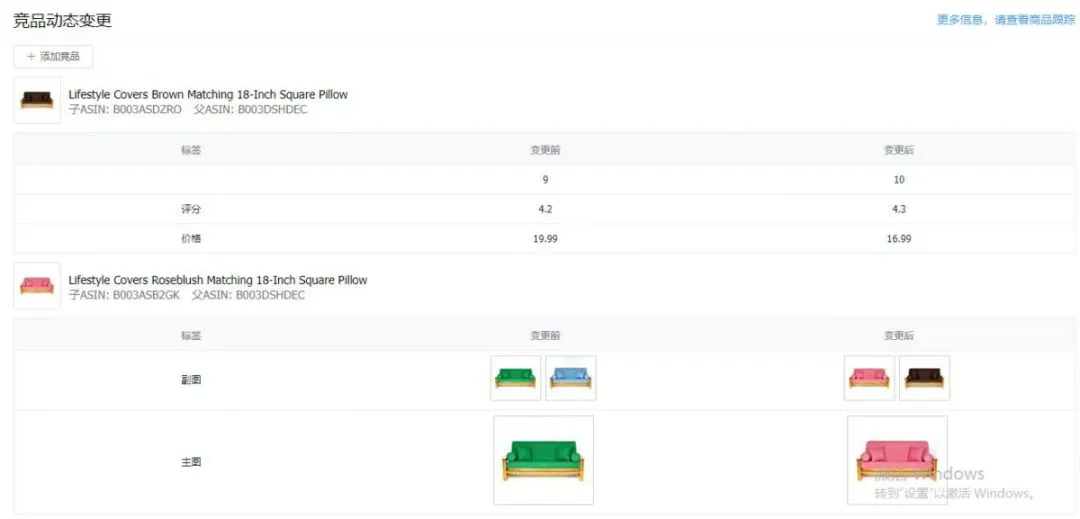Click the pink Roseblush product thumbnail
Image resolution: width=1080 pixels, height=519 pixels.
click(x=37, y=286)
